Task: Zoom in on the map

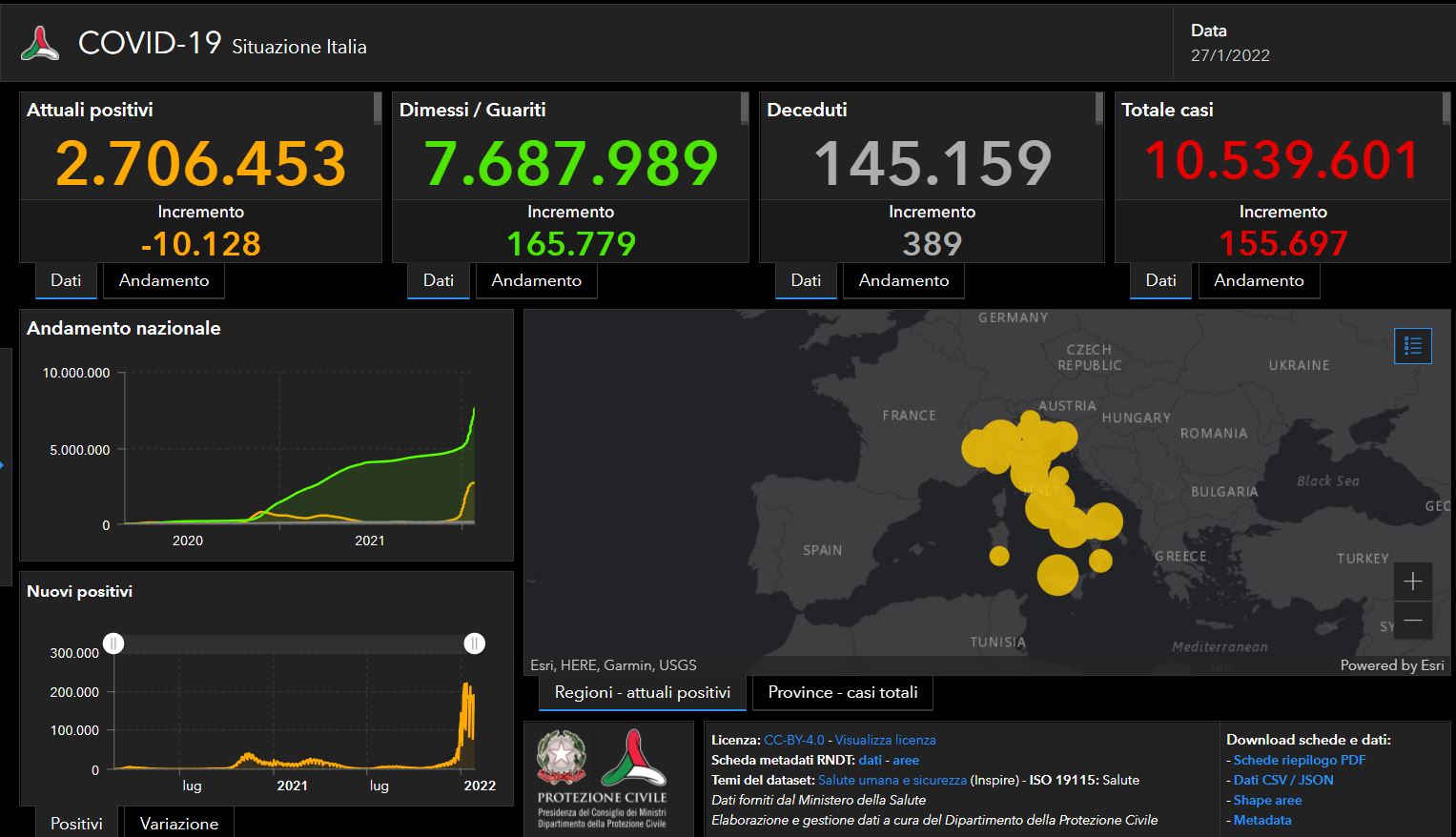Action: [x=1412, y=582]
